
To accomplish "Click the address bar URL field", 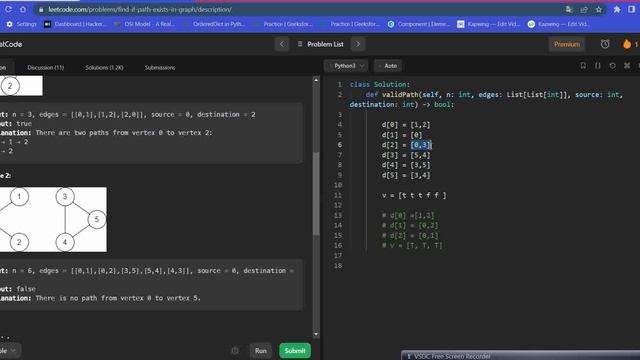I will pos(302,9).
